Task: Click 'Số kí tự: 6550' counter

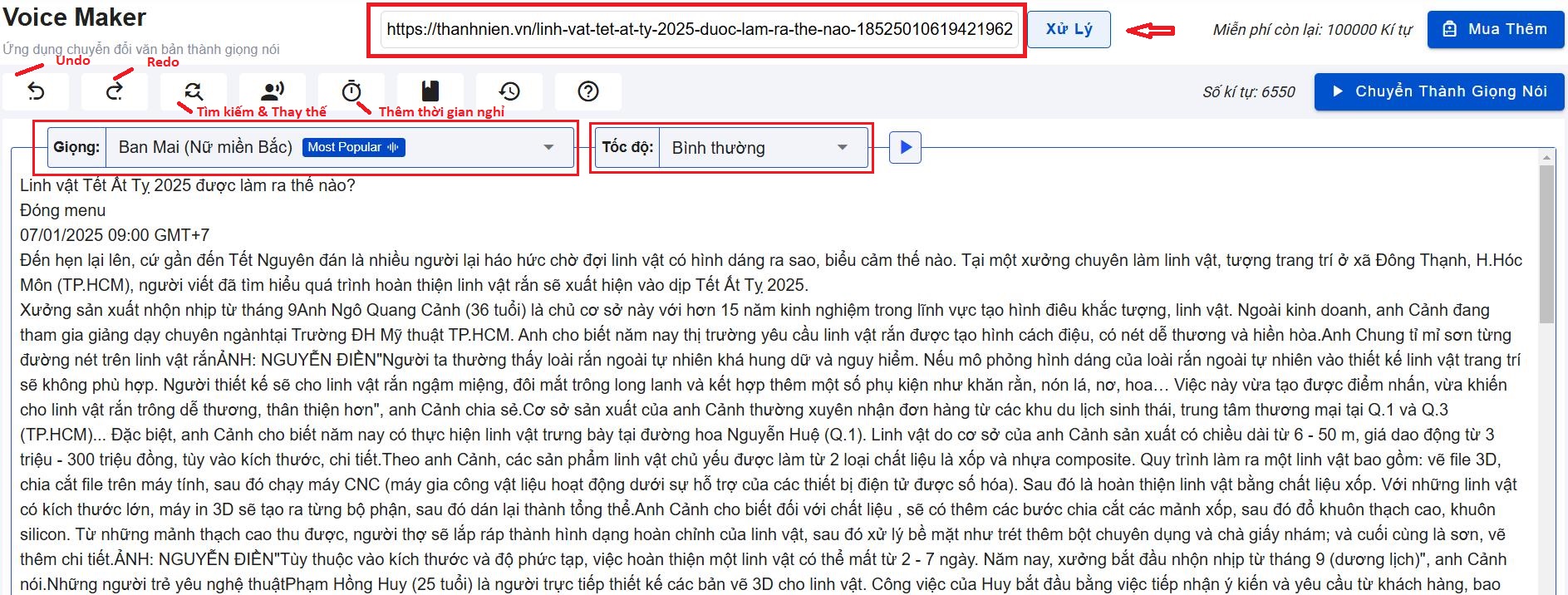Action: [x=1249, y=92]
